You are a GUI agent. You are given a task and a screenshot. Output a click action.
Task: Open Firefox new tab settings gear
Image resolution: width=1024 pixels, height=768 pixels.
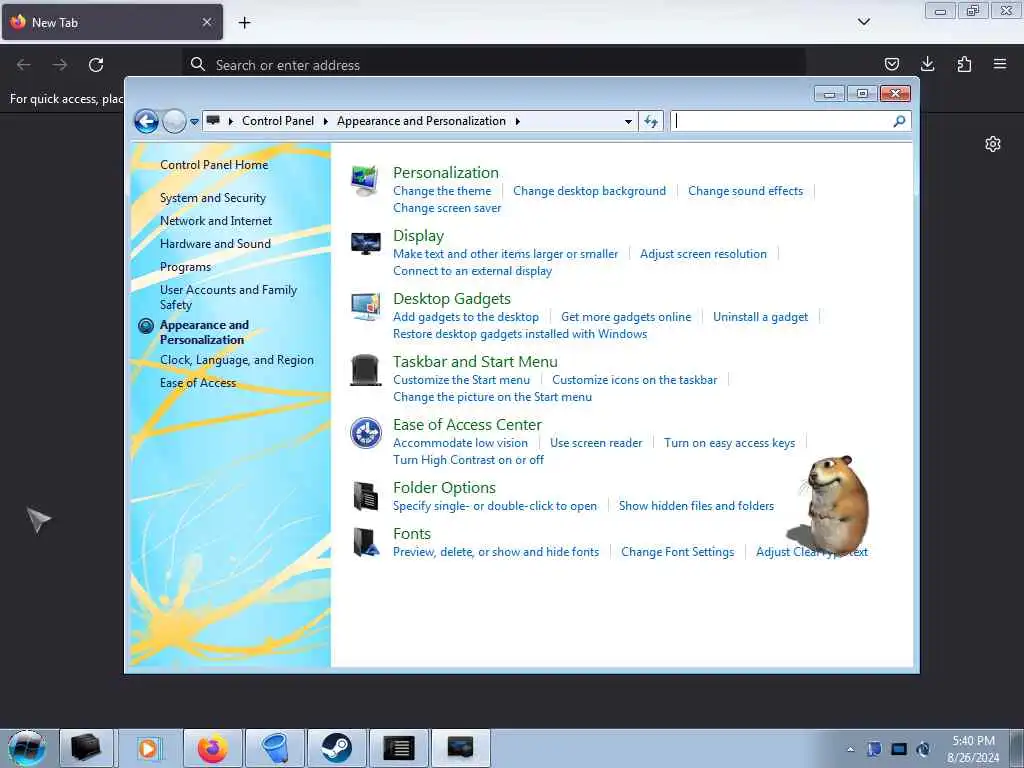click(993, 144)
